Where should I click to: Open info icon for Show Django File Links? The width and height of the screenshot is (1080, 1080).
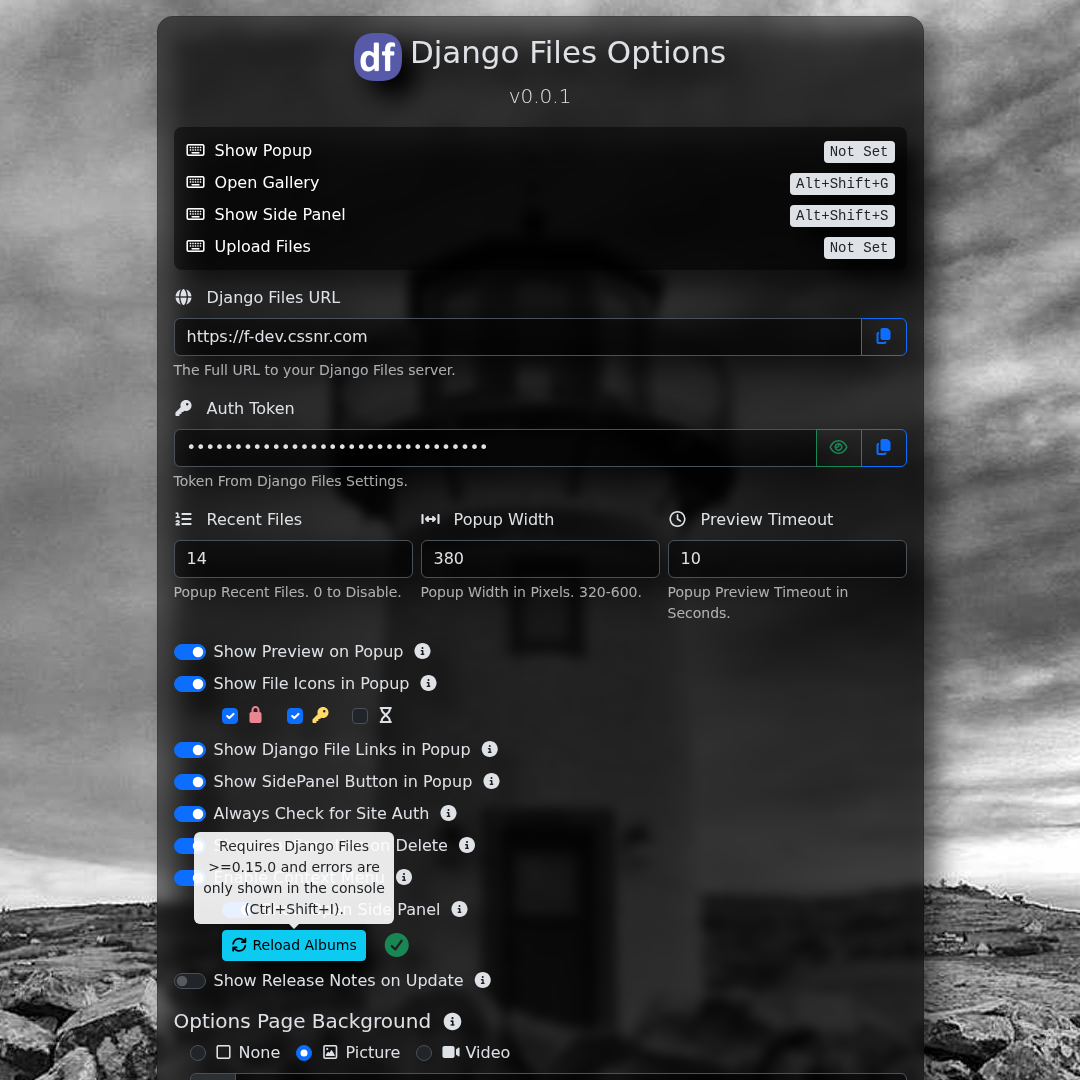(489, 749)
